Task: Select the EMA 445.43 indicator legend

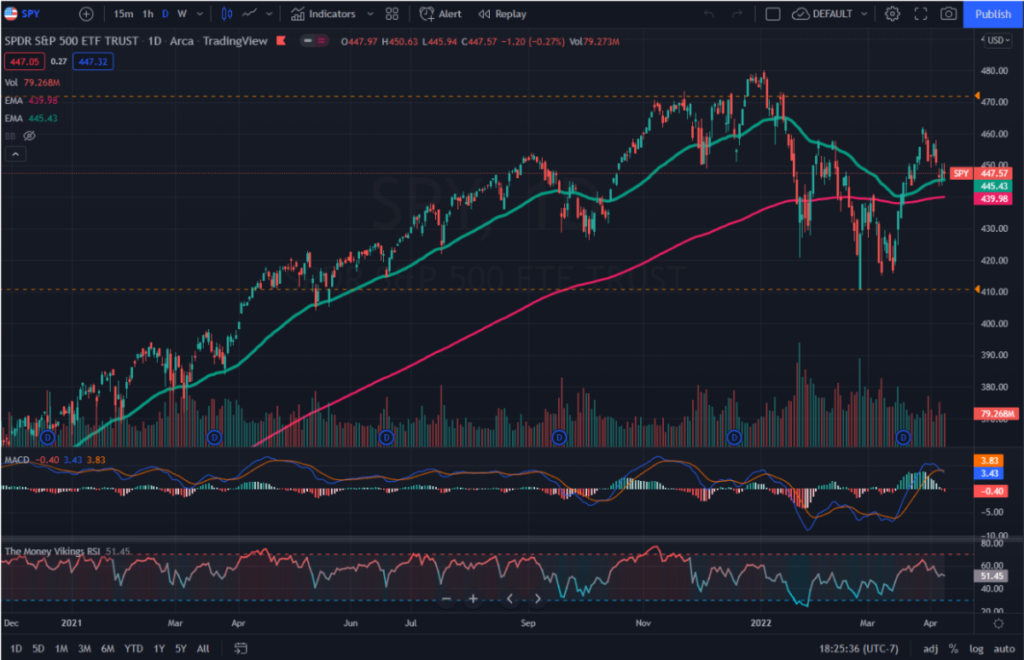Action: click(31, 118)
